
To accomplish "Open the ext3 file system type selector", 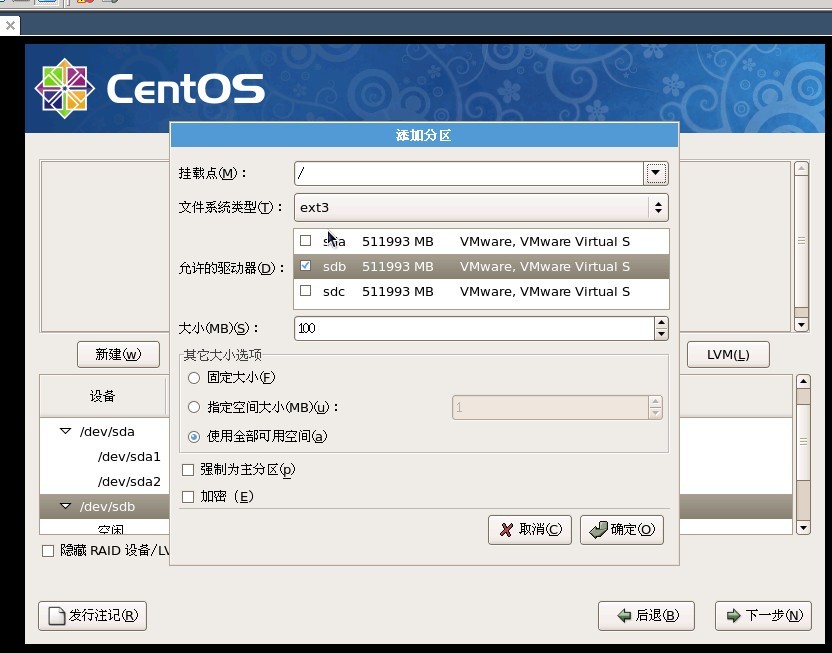I will (x=481, y=207).
